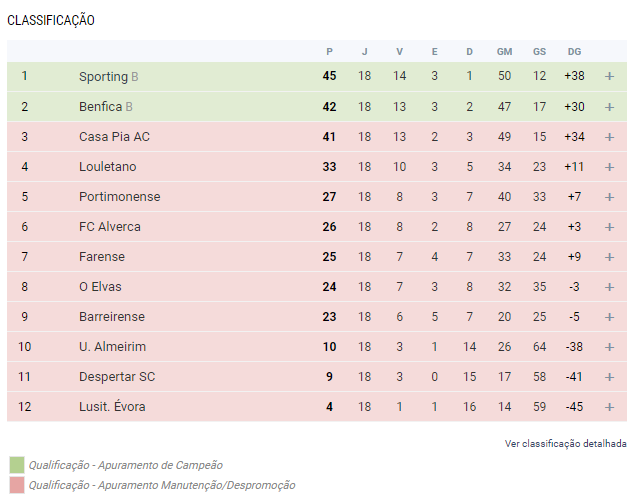This screenshot has width=632, height=498.
Task: Expand the Sporting B row details
Action: (609, 77)
